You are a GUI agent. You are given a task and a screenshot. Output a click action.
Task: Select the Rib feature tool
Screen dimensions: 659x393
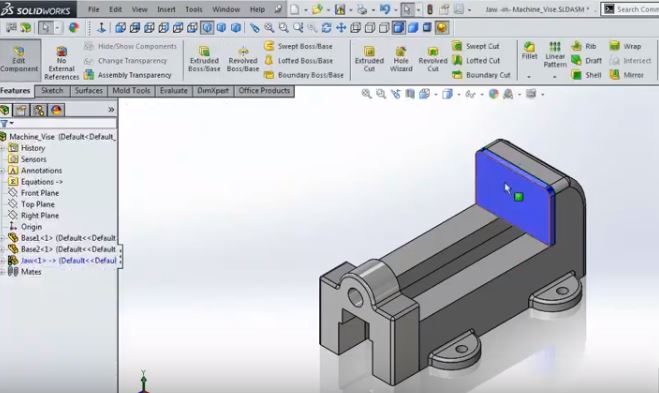click(x=583, y=46)
